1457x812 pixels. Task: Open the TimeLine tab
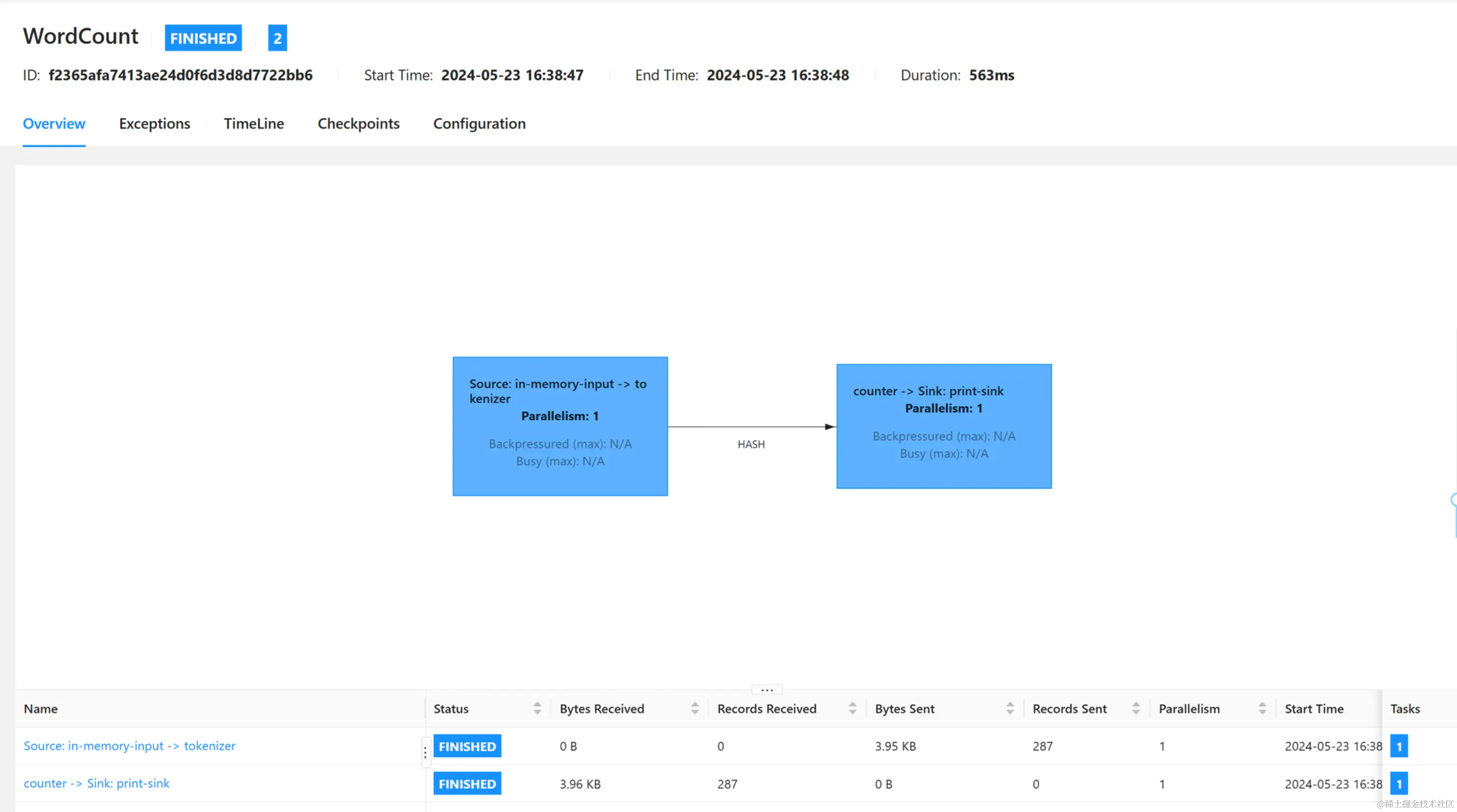[253, 124]
